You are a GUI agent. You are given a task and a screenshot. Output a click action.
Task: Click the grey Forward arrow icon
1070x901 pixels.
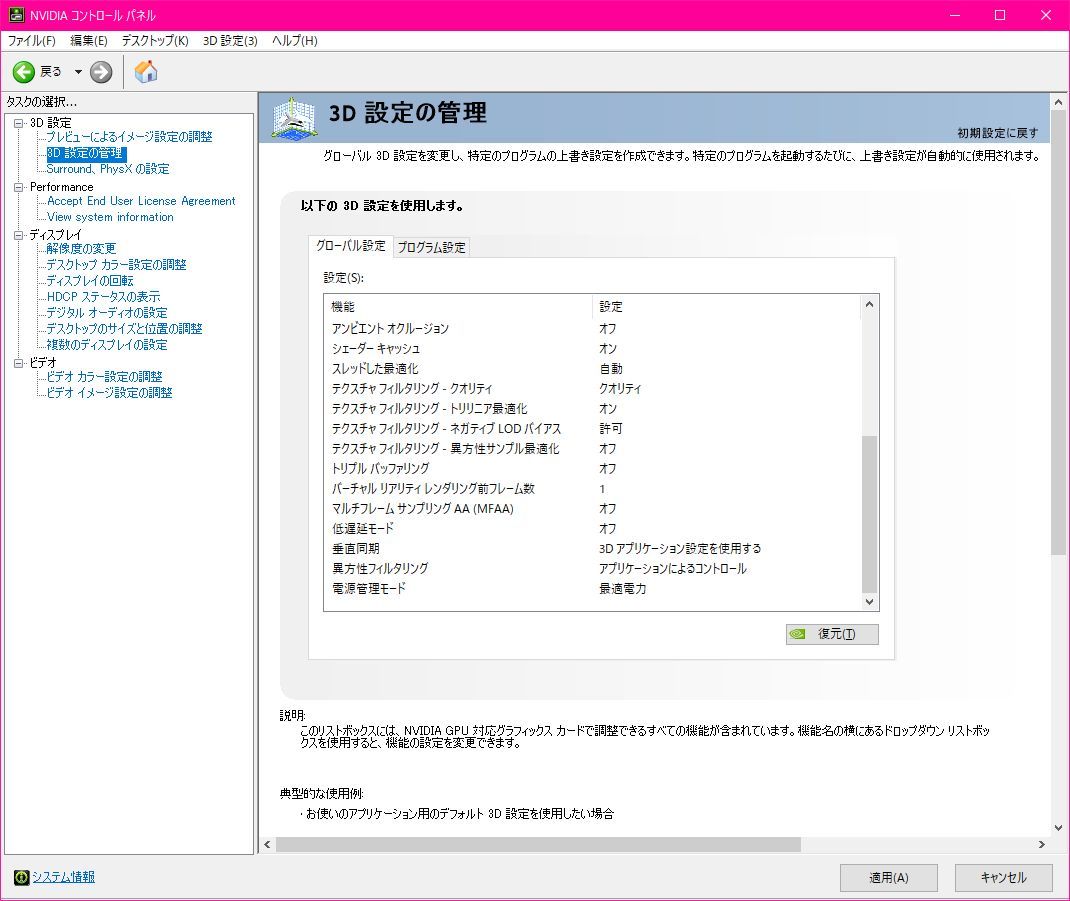point(101,72)
